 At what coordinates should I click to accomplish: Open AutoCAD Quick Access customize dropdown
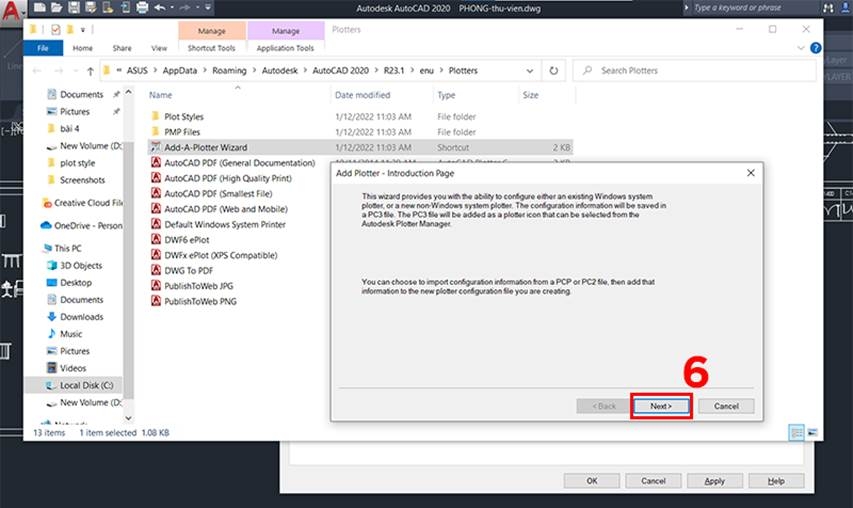[208, 8]
